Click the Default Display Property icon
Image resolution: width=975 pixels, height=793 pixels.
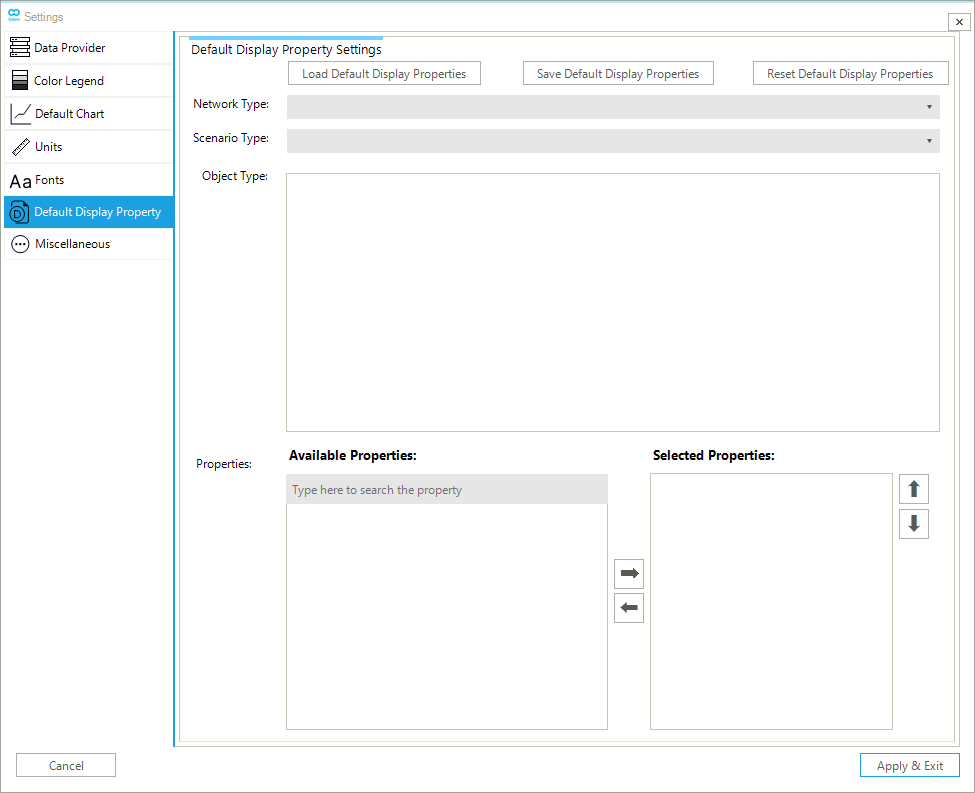(19, 212)
